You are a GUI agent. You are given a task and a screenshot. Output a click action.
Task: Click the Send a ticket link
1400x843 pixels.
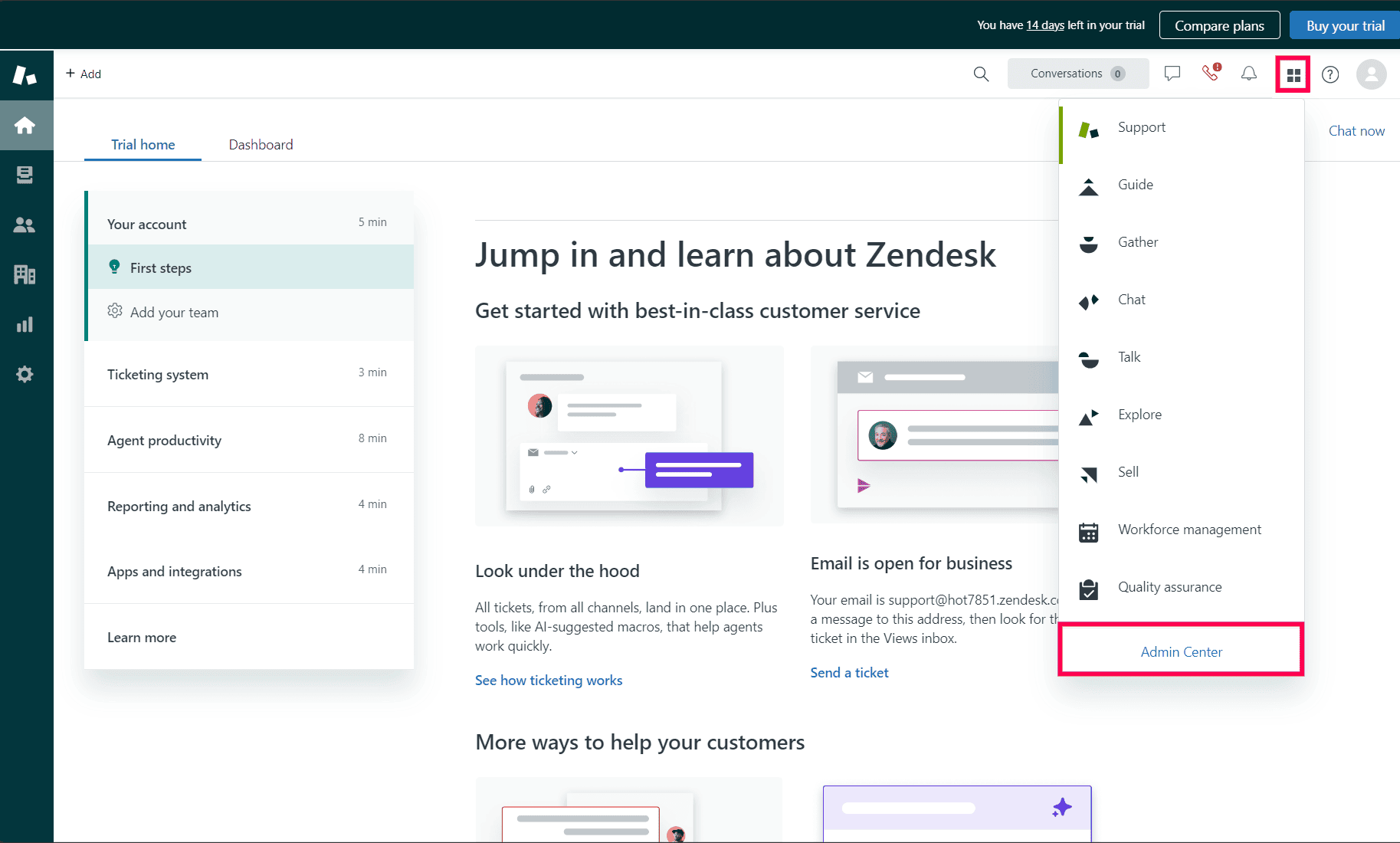(849, 673)
